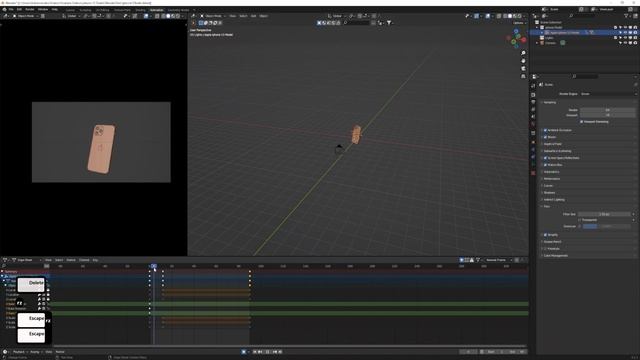This screenshot has height=360, width=640.
Task: Open the Playback popover in the timeline
Action: point(20,352)
